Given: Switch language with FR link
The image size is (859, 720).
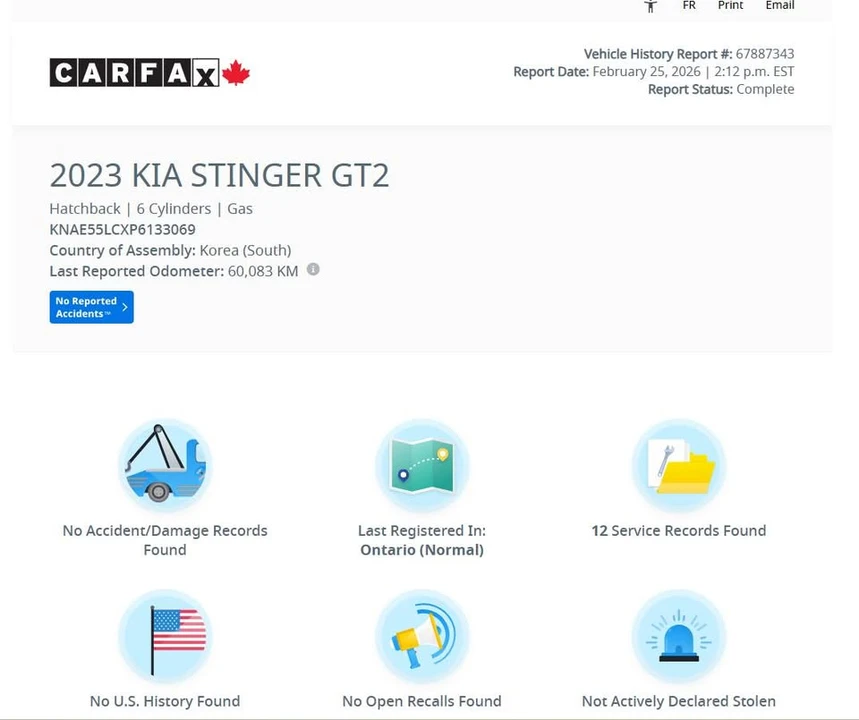Looking at the screenshot, I should (689, 5).
